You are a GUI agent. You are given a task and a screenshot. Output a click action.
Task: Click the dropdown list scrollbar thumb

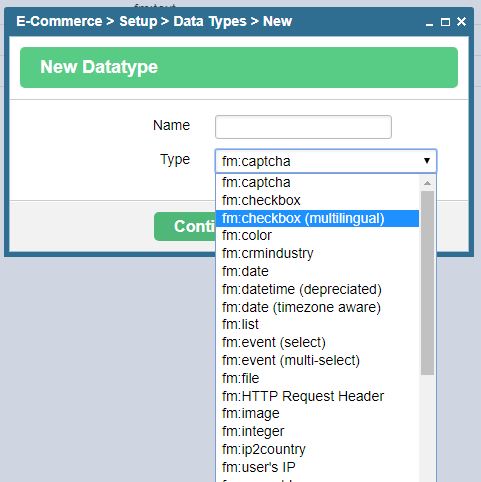[427, 283]
